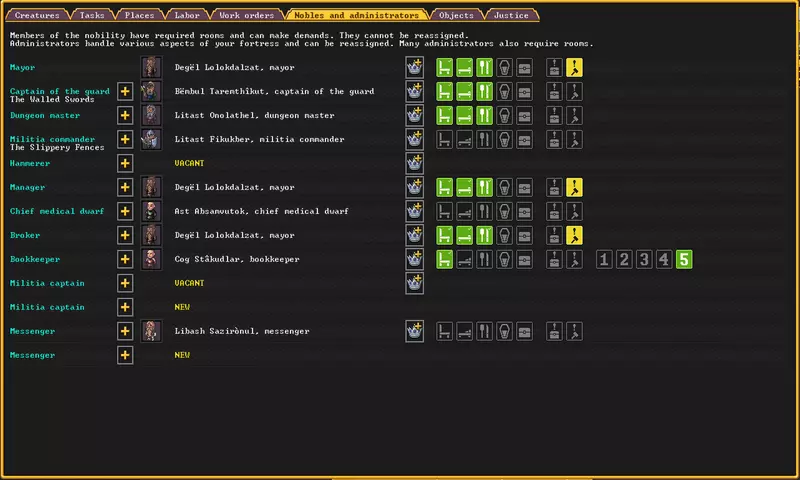The height and width of the screenshot is (480, 800).
Task: Click the demands icon for Bookkeeper
Action: (x=554, y=259)
